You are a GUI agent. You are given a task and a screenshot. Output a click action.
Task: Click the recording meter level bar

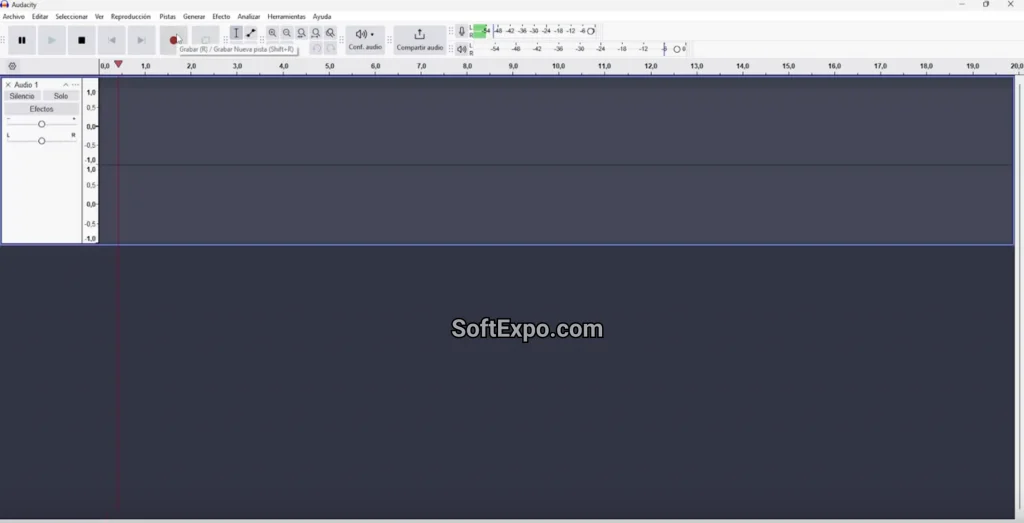[x=480, y=31]
